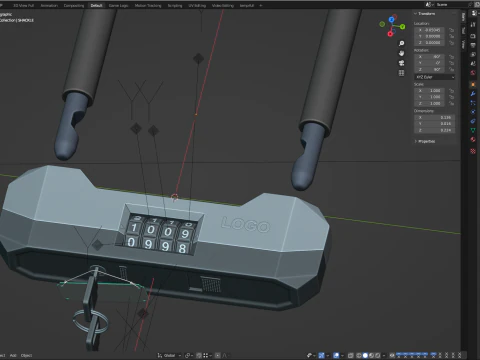The image size is (480, 360).
Task: Open the green Object Data properties tab
Action: pos(473,130)
